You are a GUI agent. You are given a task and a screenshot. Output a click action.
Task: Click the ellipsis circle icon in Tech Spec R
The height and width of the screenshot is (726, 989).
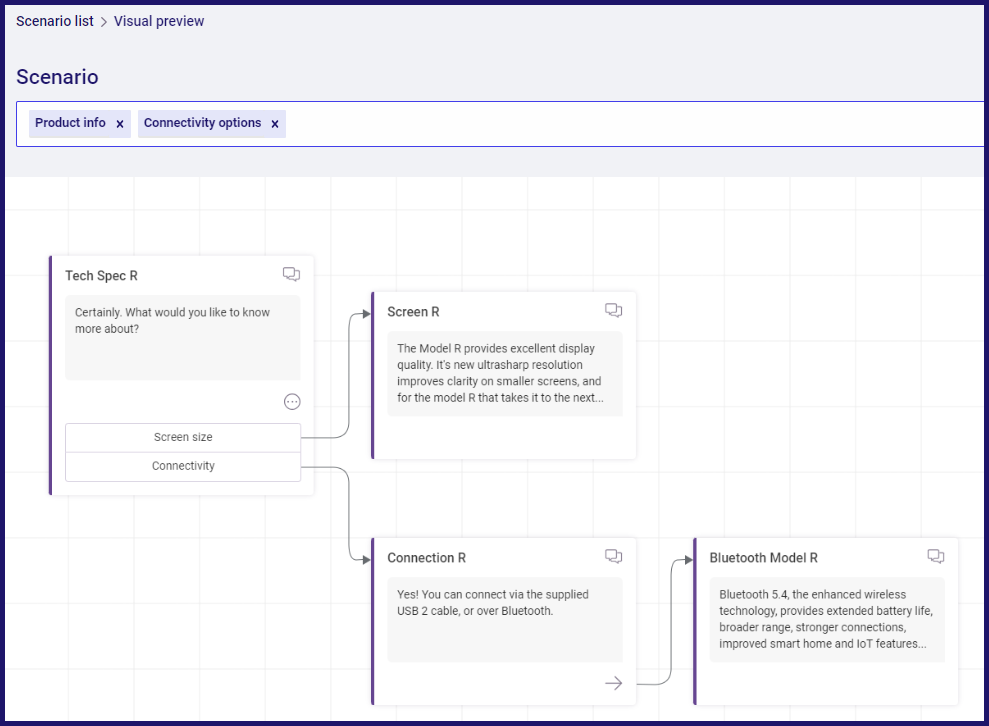pyautogui.click(x=292, y=402)
